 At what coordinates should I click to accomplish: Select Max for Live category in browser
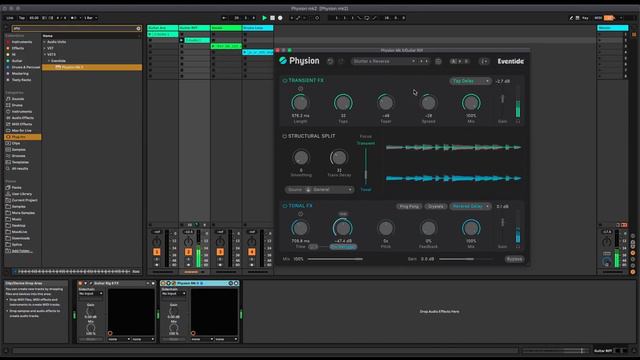tap(21, 131)
